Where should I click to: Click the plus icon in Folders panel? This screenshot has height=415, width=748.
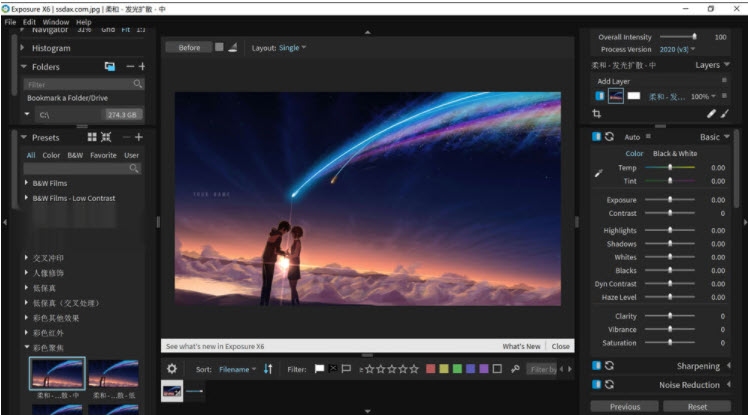(x=141, y=67)
